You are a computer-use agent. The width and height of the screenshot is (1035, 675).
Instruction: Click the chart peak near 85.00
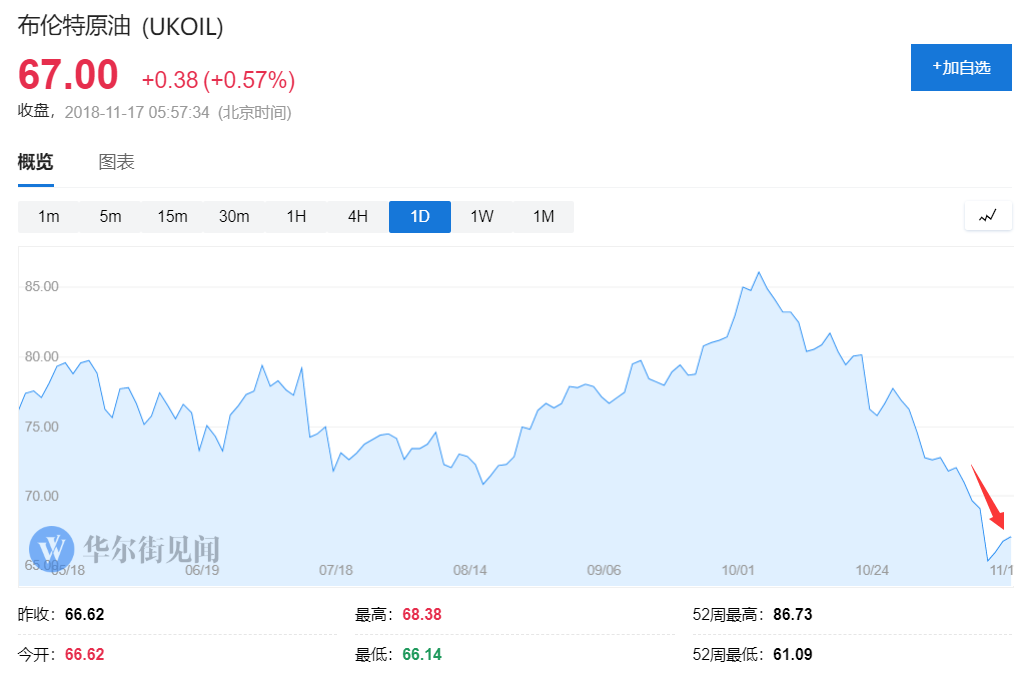tap(758, 272)
